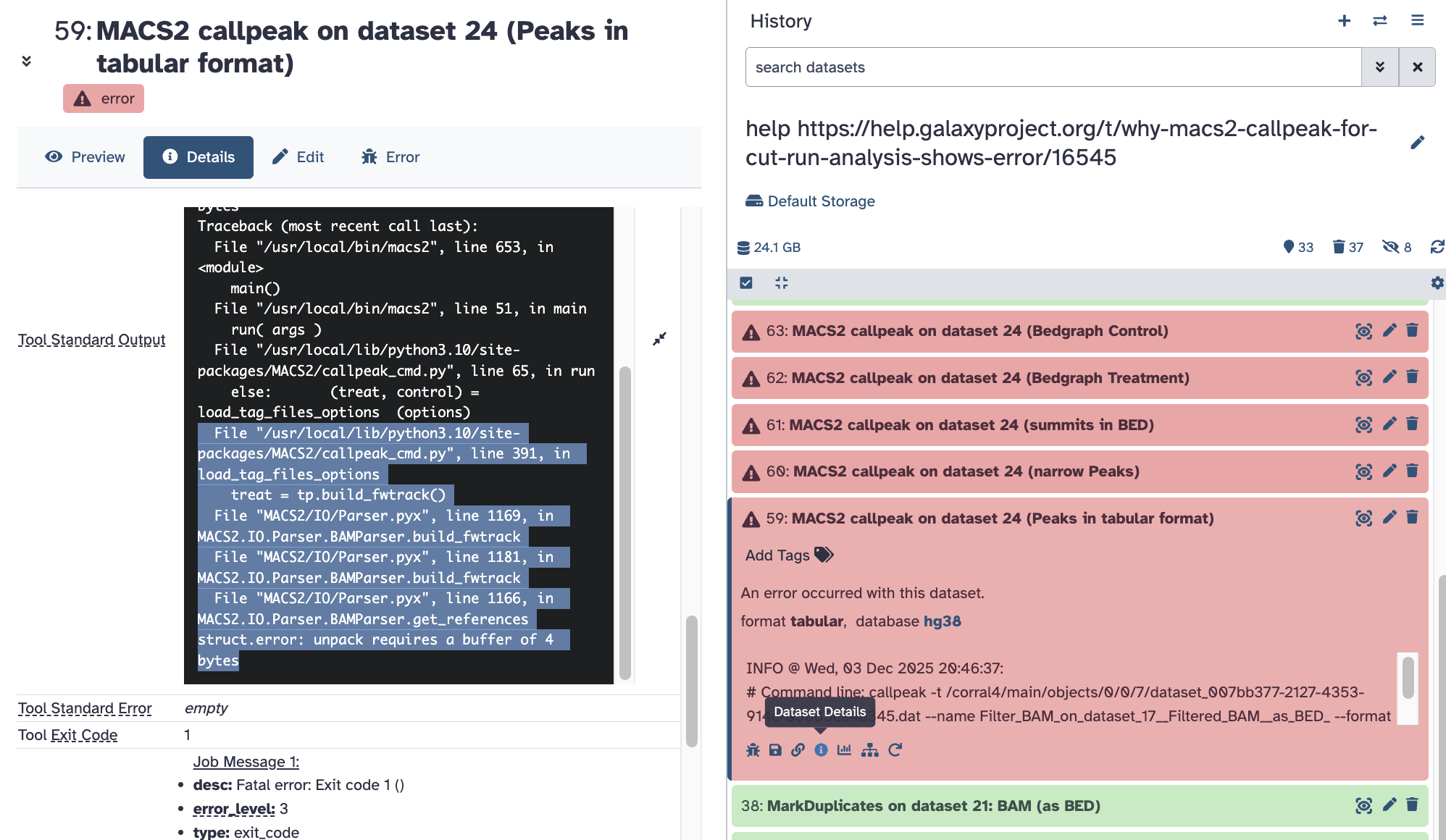Open the history options hamburger menu
The image size is (1446, 840).
pos(1418,21)
